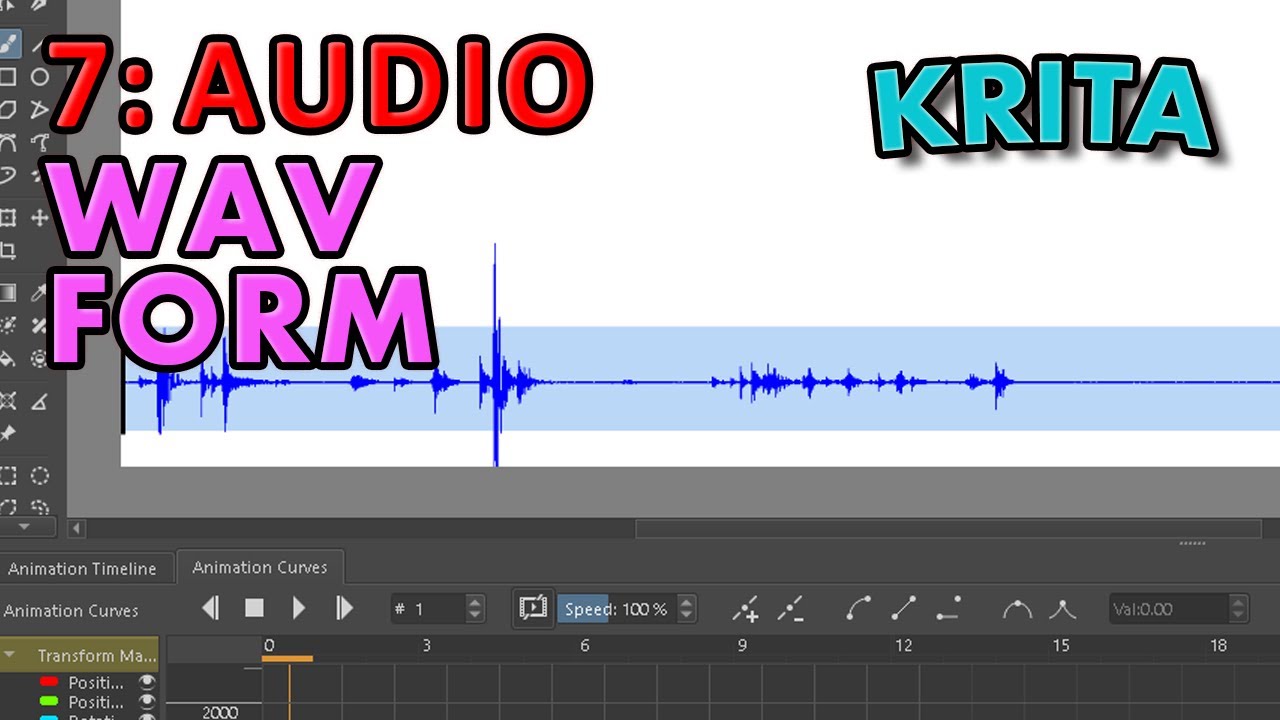The image size is (1280, 720).
Task: Stop animation playback
Action: point(254,608)
